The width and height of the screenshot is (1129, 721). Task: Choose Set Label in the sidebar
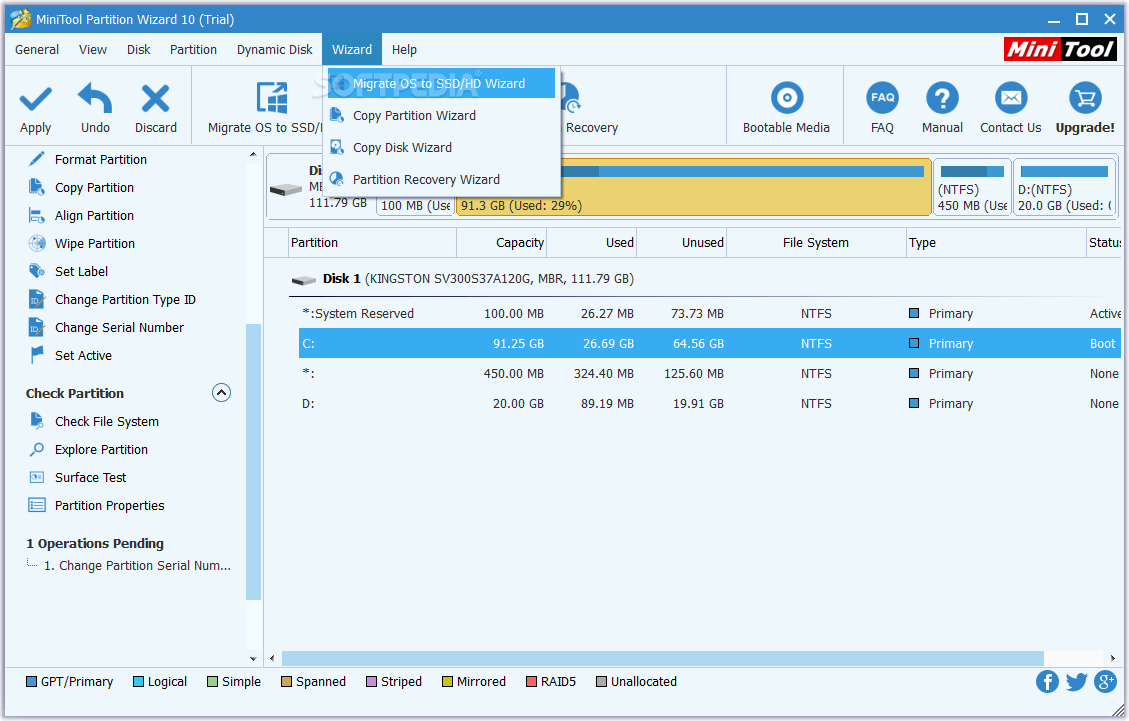click(81, 272)
